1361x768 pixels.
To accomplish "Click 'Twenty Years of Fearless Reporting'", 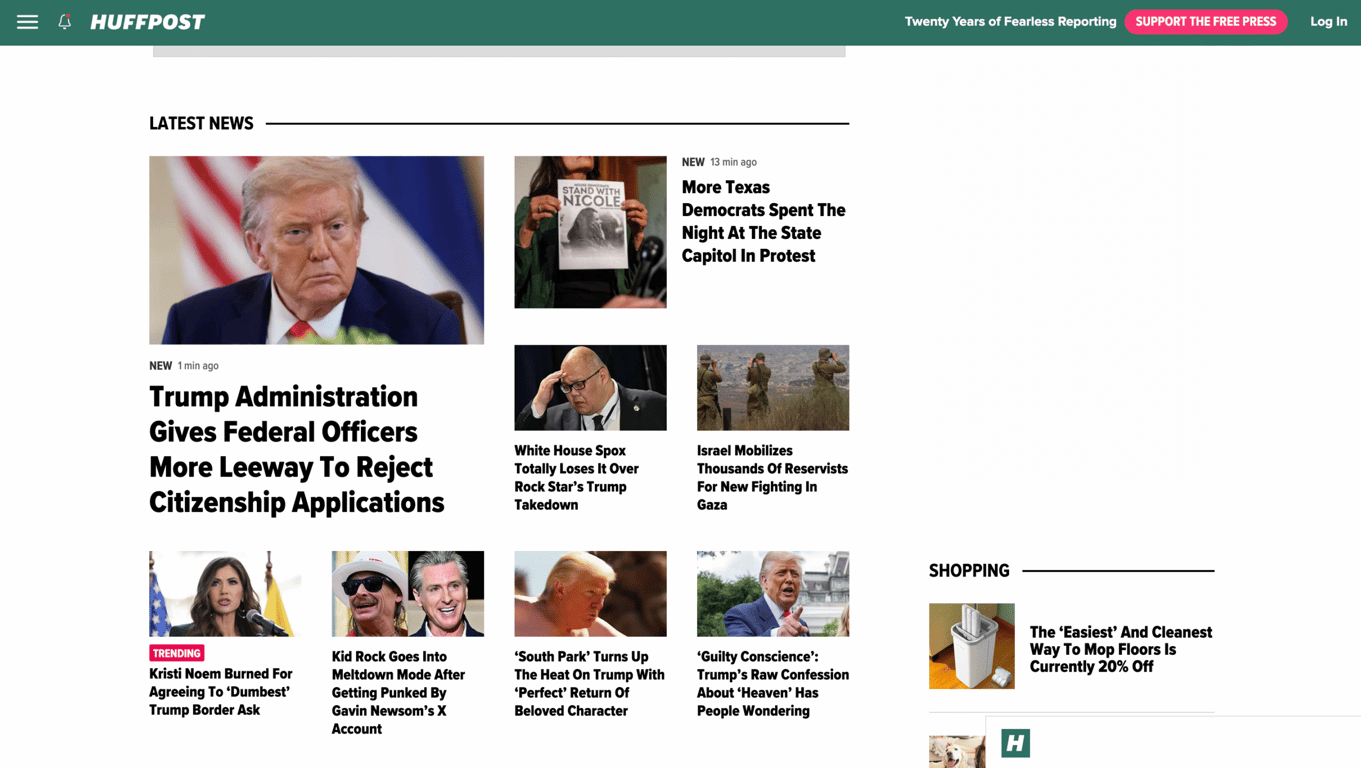I will [1010, 21].
